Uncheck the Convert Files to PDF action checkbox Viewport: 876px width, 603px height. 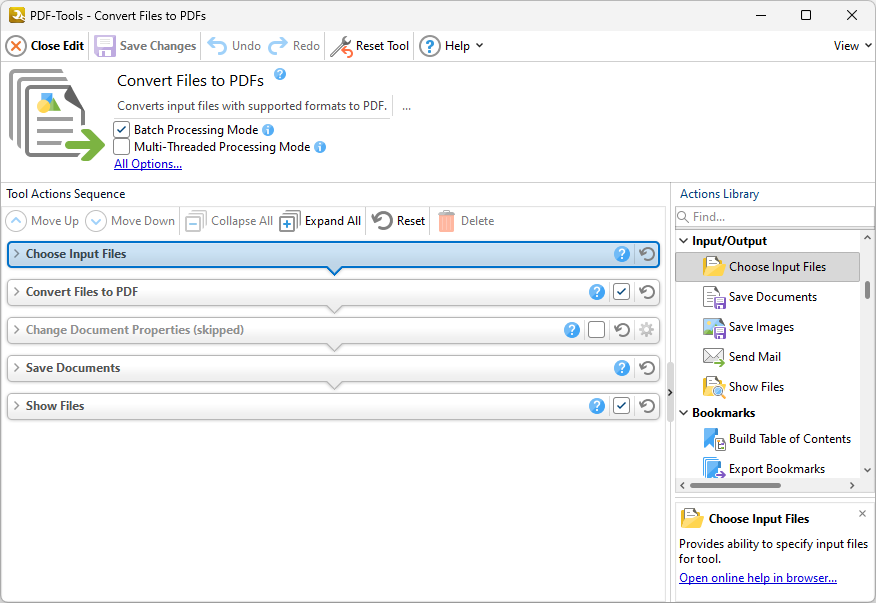point(621,292)
